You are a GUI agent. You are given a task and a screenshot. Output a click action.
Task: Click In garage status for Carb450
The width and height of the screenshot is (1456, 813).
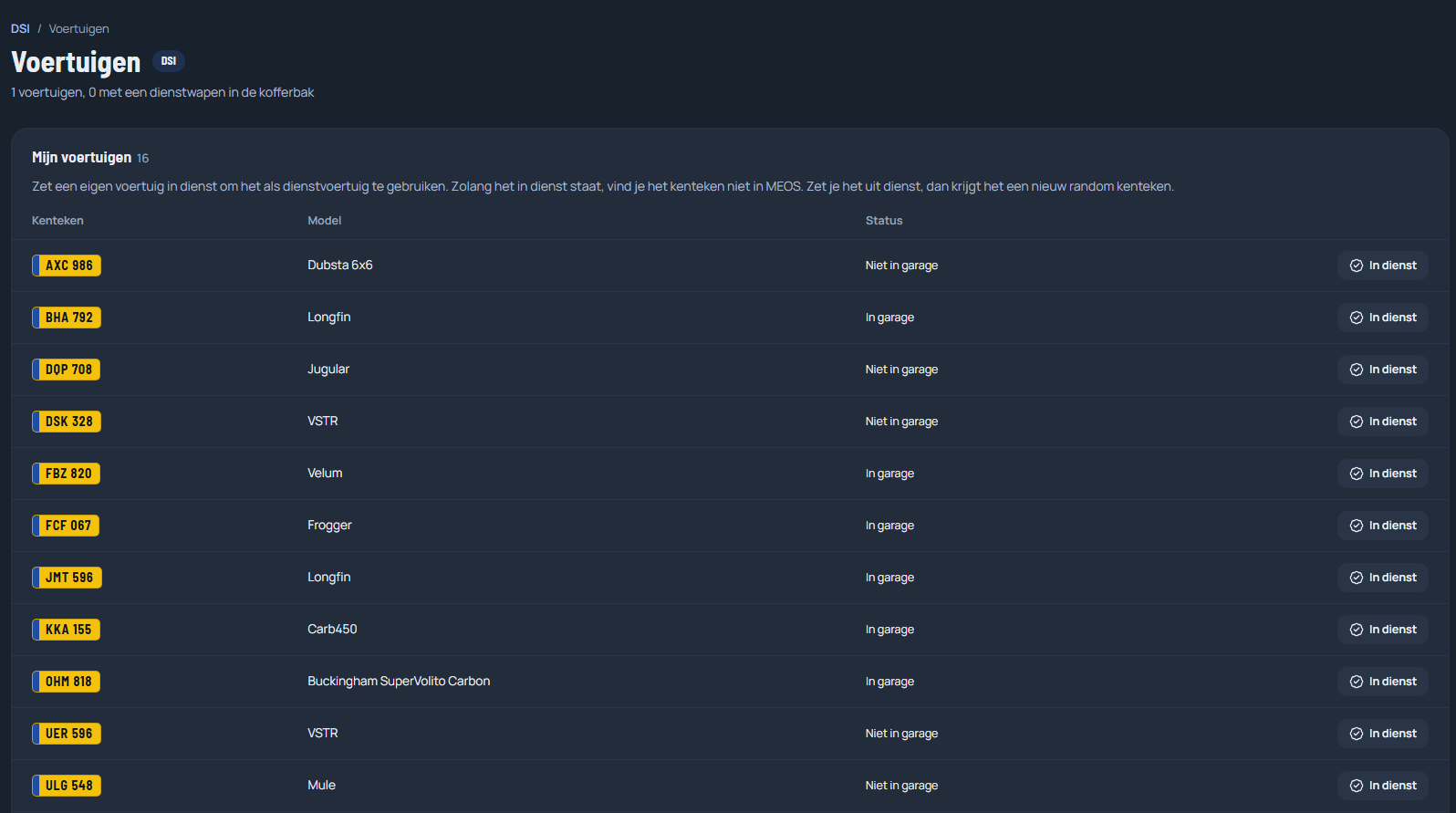click(889, 630)
